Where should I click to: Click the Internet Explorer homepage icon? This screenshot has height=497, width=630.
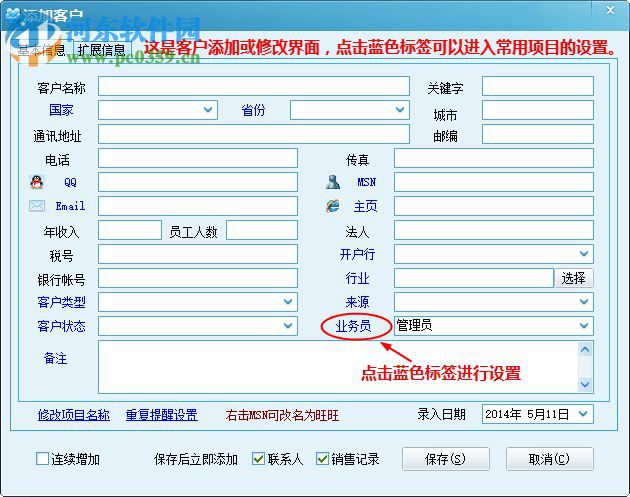(333, 206)
